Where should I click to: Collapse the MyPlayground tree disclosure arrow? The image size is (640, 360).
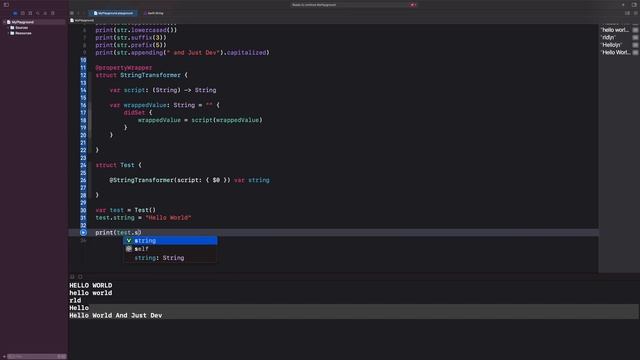click(x=4, y=22)
